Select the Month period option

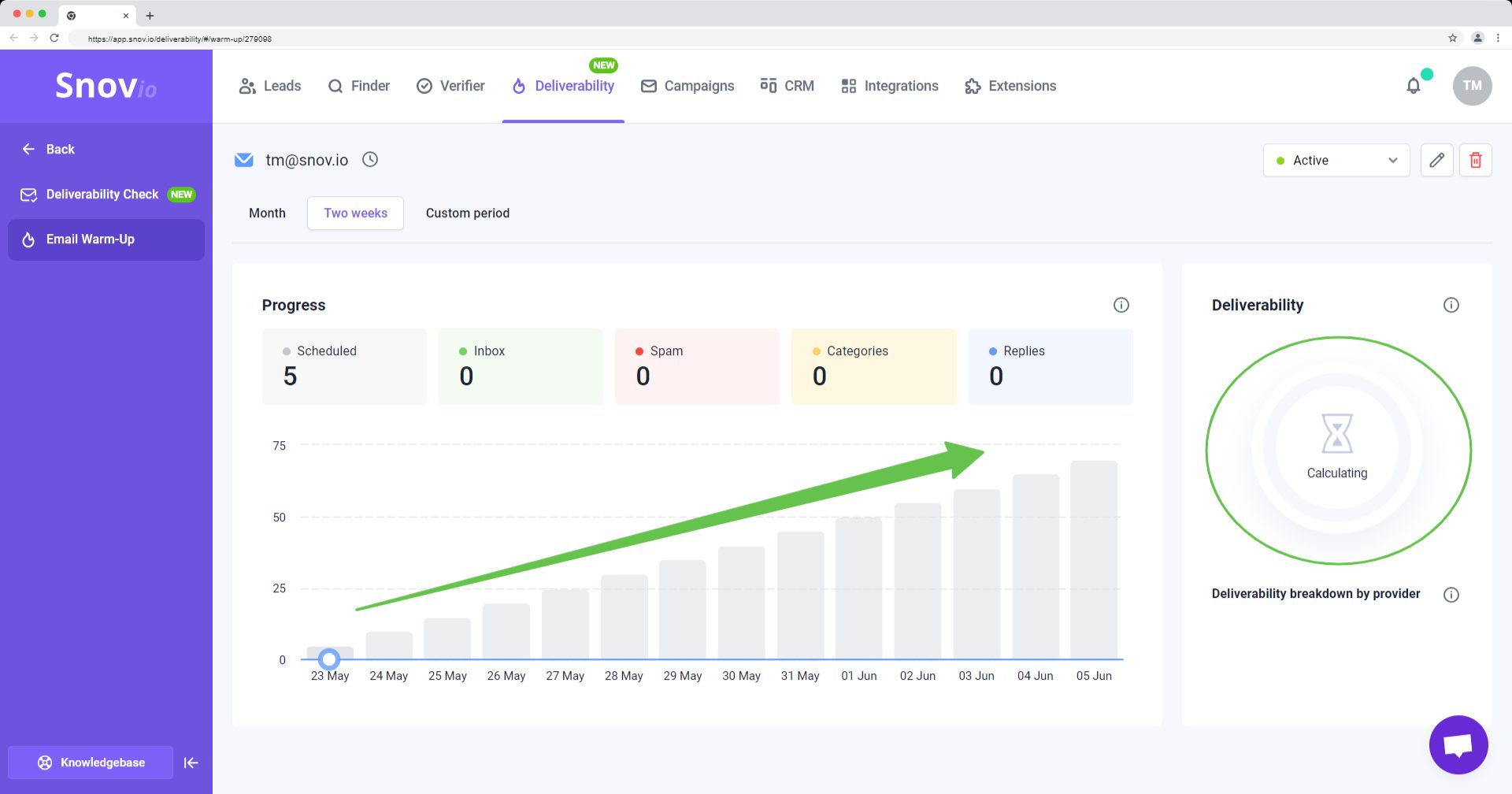pyautogui.click(x=267, y=213)
